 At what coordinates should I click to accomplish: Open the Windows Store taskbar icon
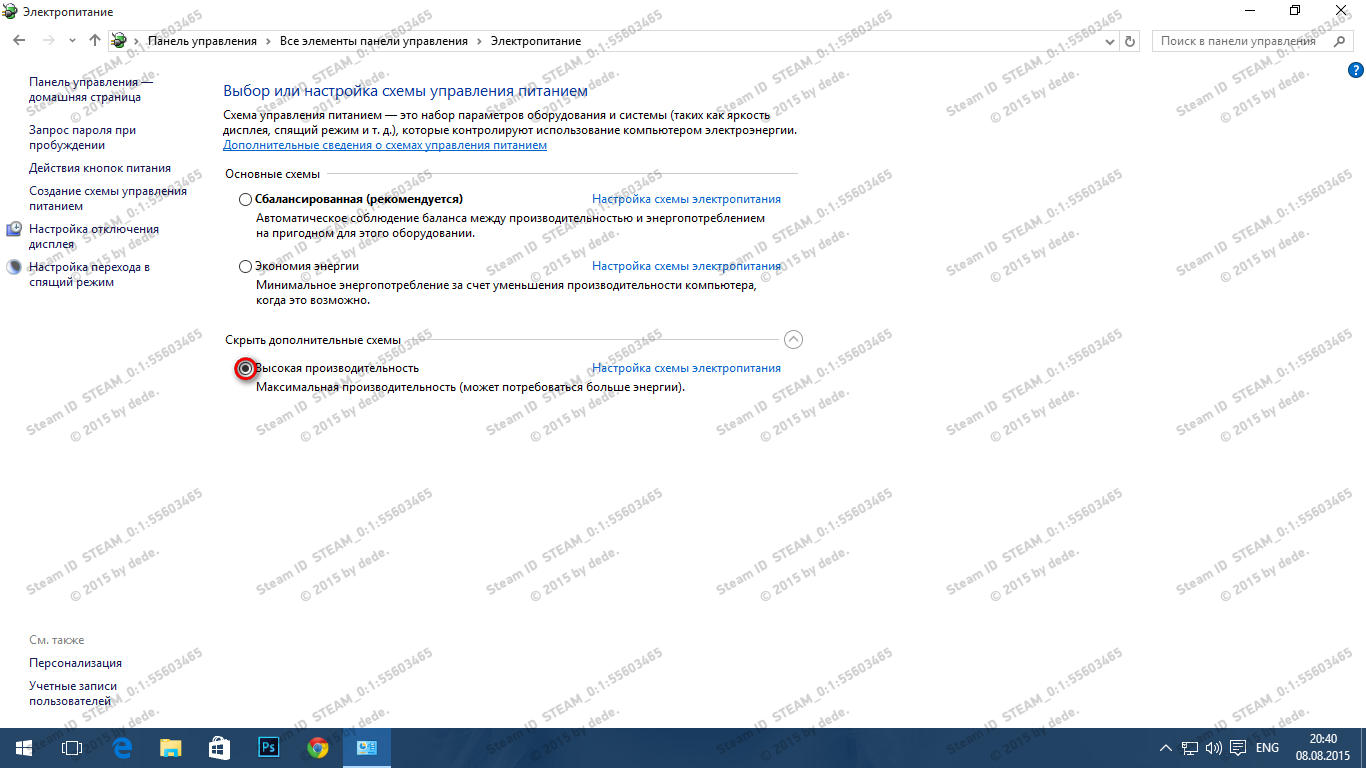[x=220, y=748]
